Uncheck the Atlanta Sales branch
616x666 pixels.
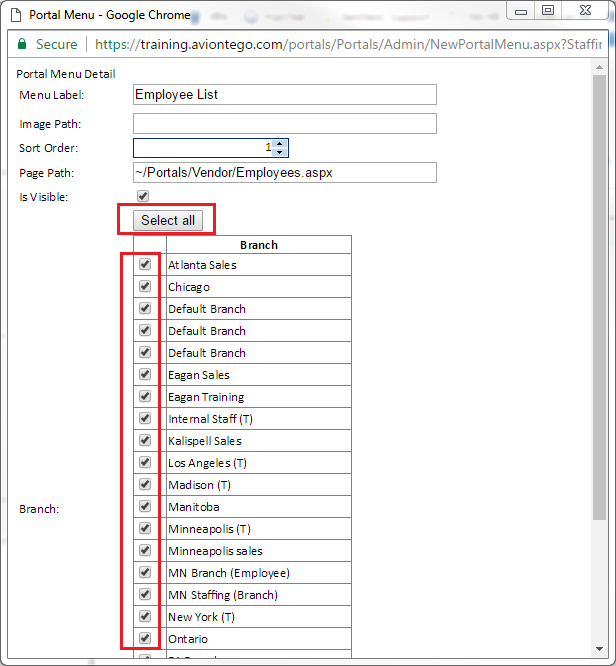(x=145, y=264)
